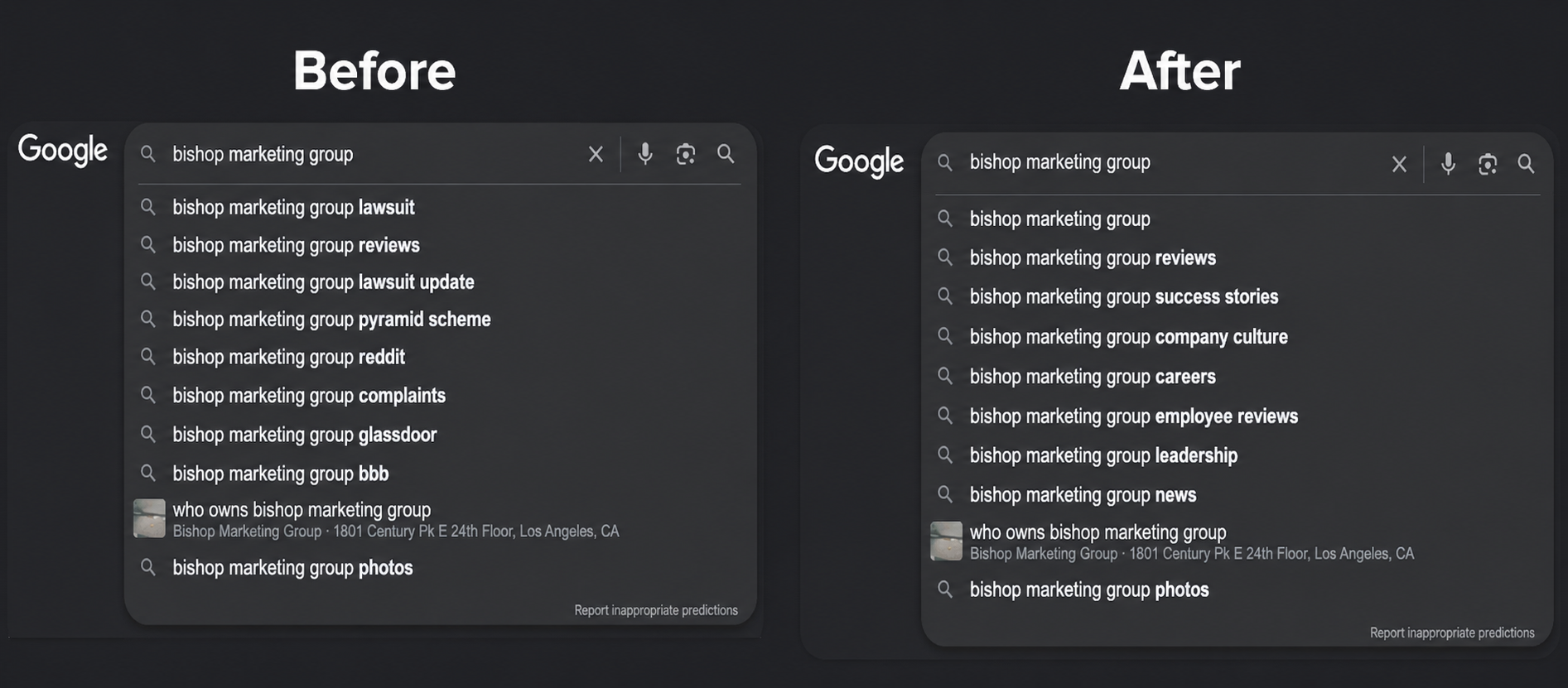Viewport: 1568px width, 688px height.
Task: Choose suggestion 'bishop marketing group pyramid scheme'
Action: click(x=331, y=320)
